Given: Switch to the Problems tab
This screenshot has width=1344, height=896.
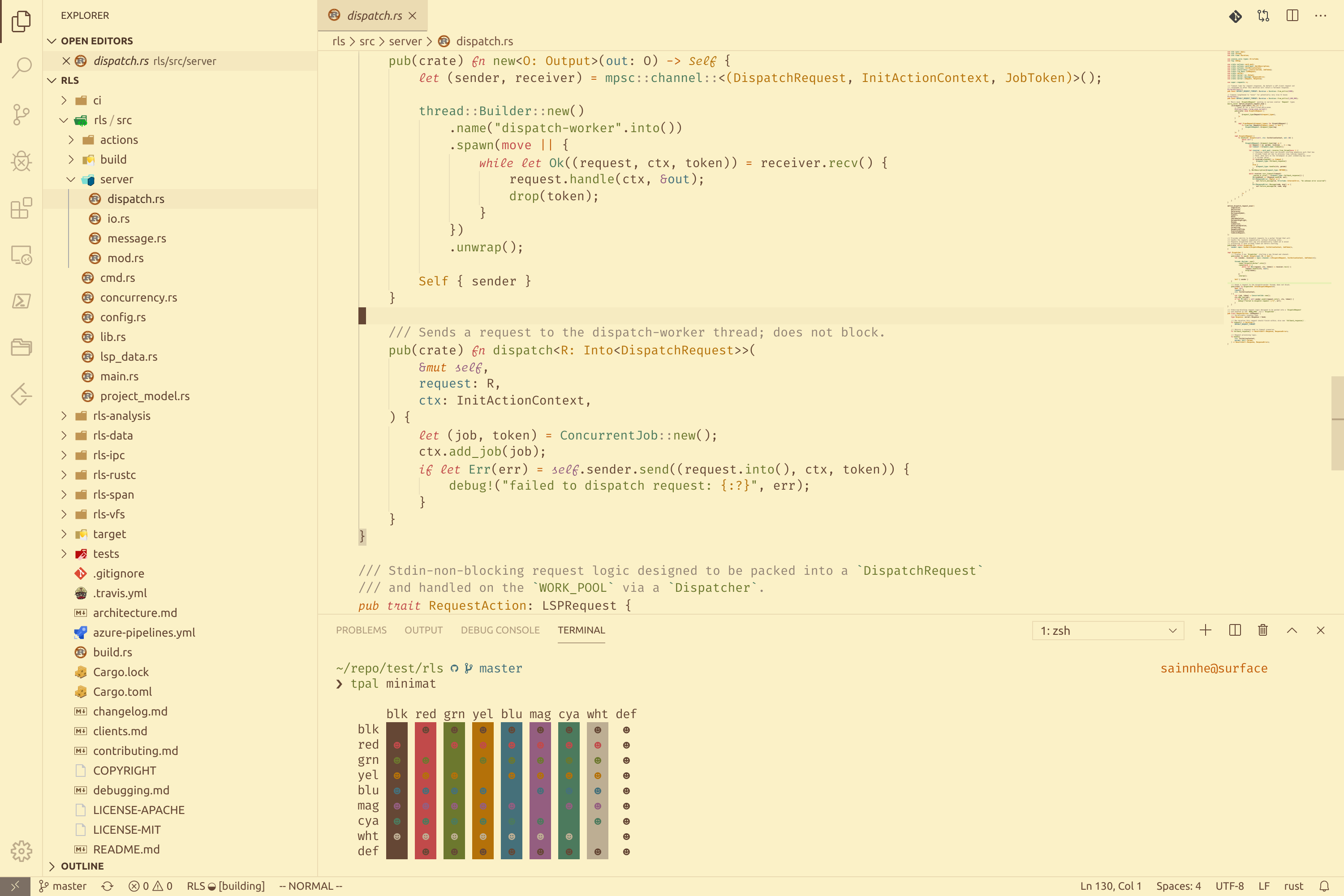Looking at the screenshot, I should click(x=361, y=630).
